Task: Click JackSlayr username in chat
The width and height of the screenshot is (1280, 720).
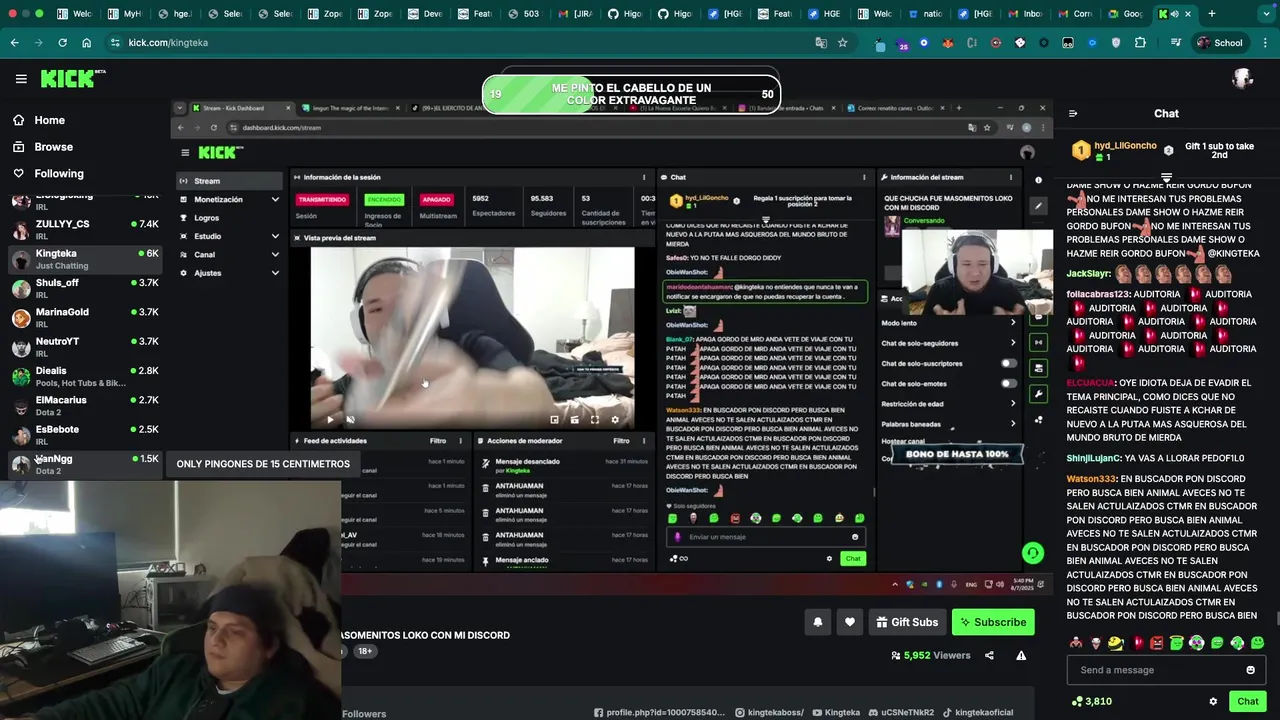Action: [1089, 273]
